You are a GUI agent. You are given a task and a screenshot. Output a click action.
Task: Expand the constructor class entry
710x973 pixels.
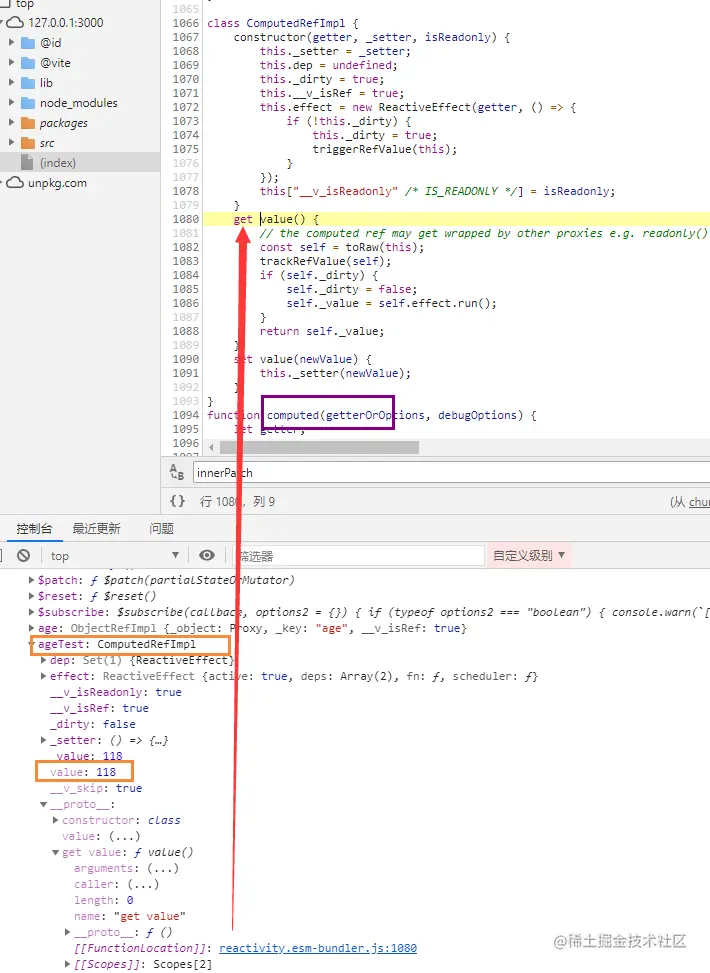(56, 820)
